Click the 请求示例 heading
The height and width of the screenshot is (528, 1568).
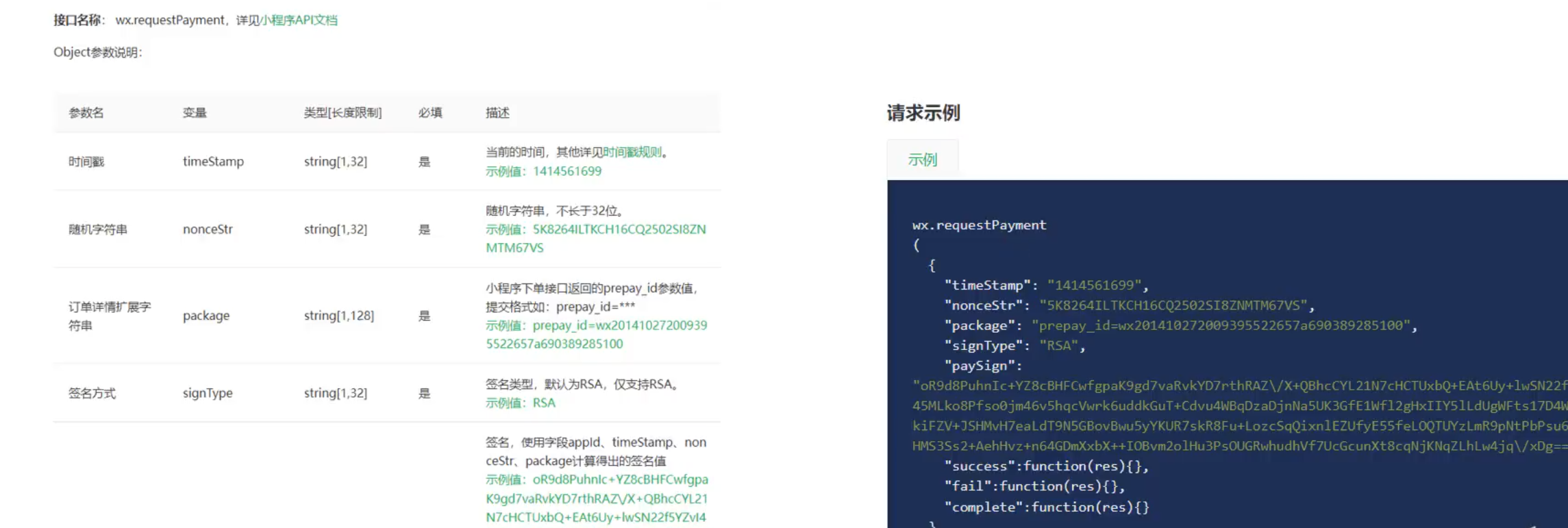(x=923, y=112)
